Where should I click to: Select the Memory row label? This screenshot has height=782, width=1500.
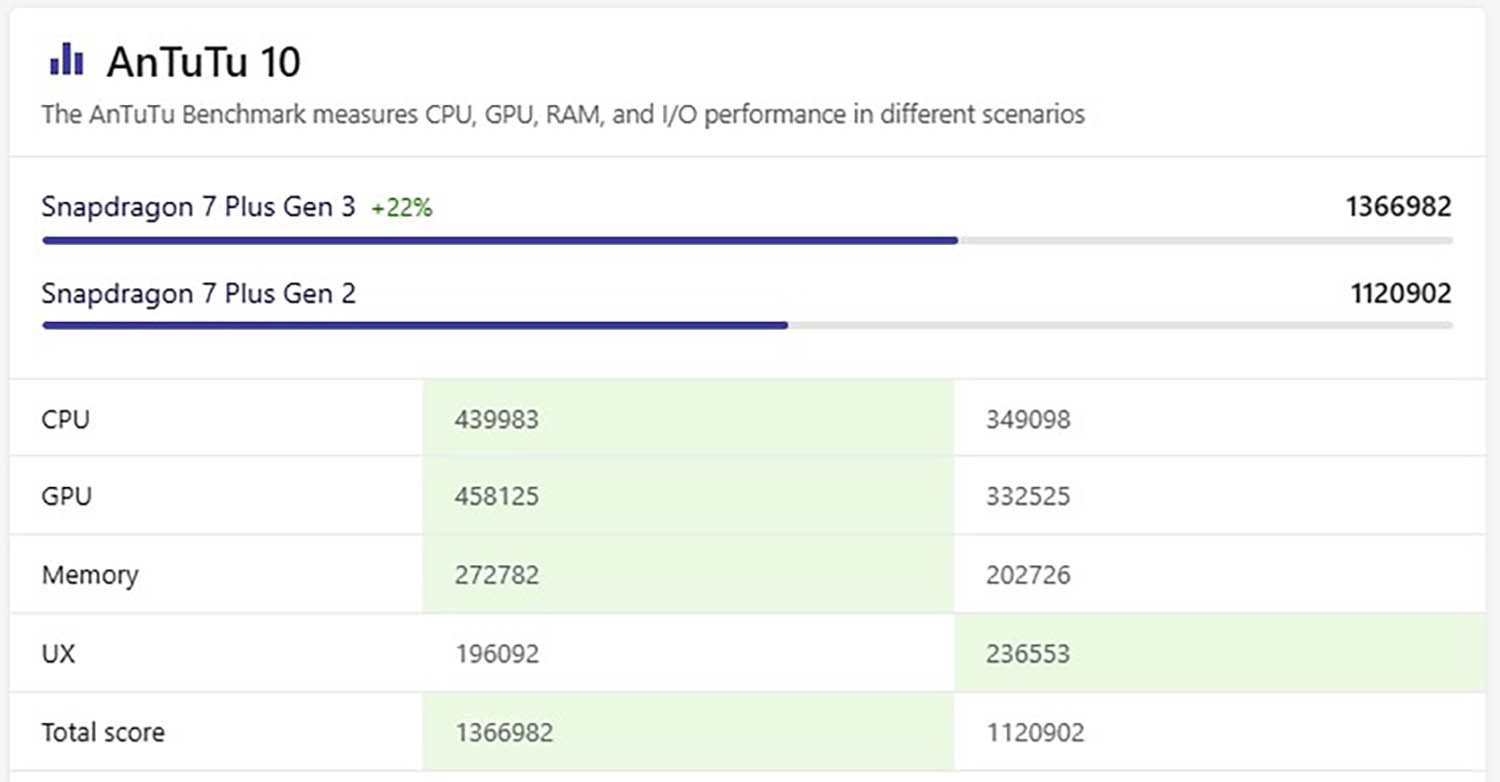(x=90, y=575)
